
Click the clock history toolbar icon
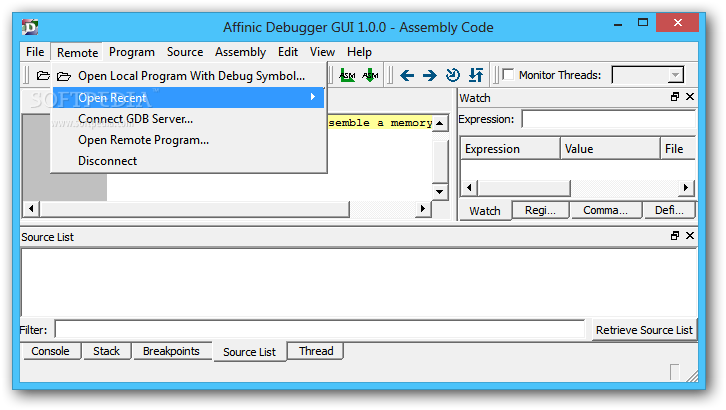[453, 75]
